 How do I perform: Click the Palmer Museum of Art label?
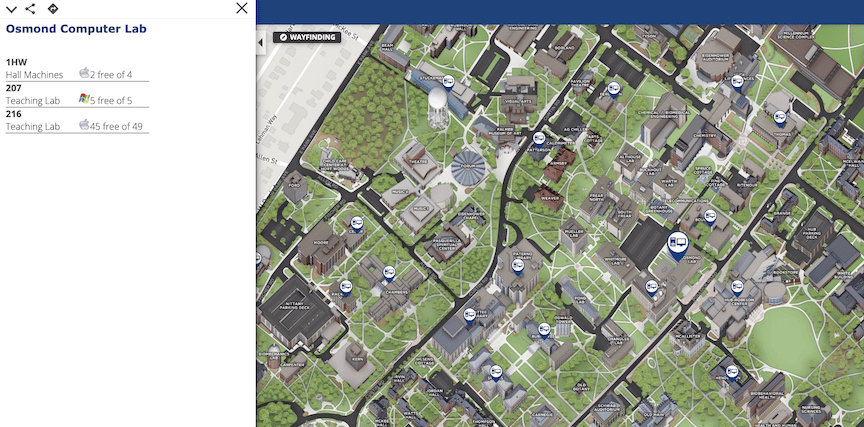505,131
